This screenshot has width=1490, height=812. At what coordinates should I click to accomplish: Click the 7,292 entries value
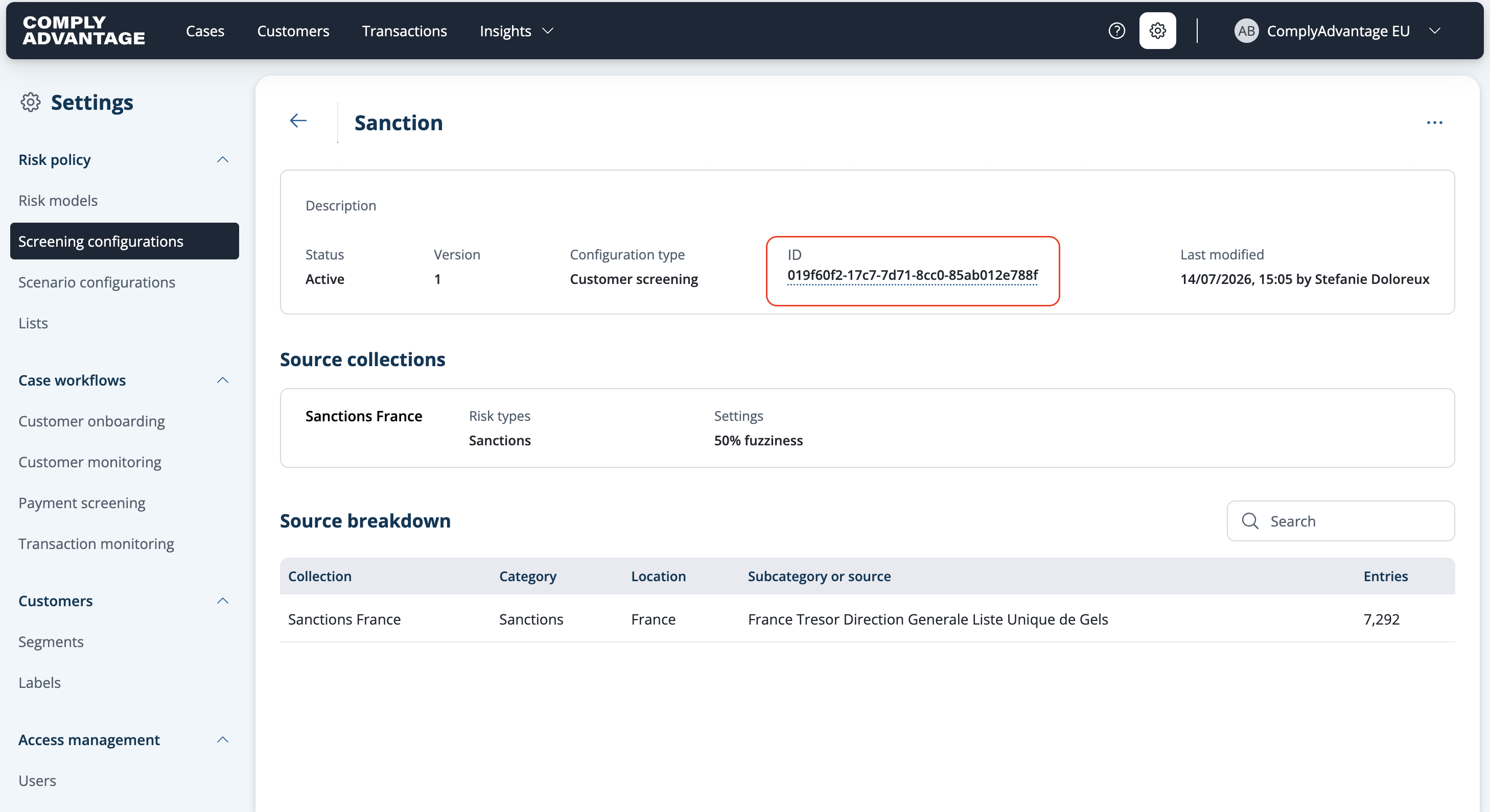(1381, 619)
